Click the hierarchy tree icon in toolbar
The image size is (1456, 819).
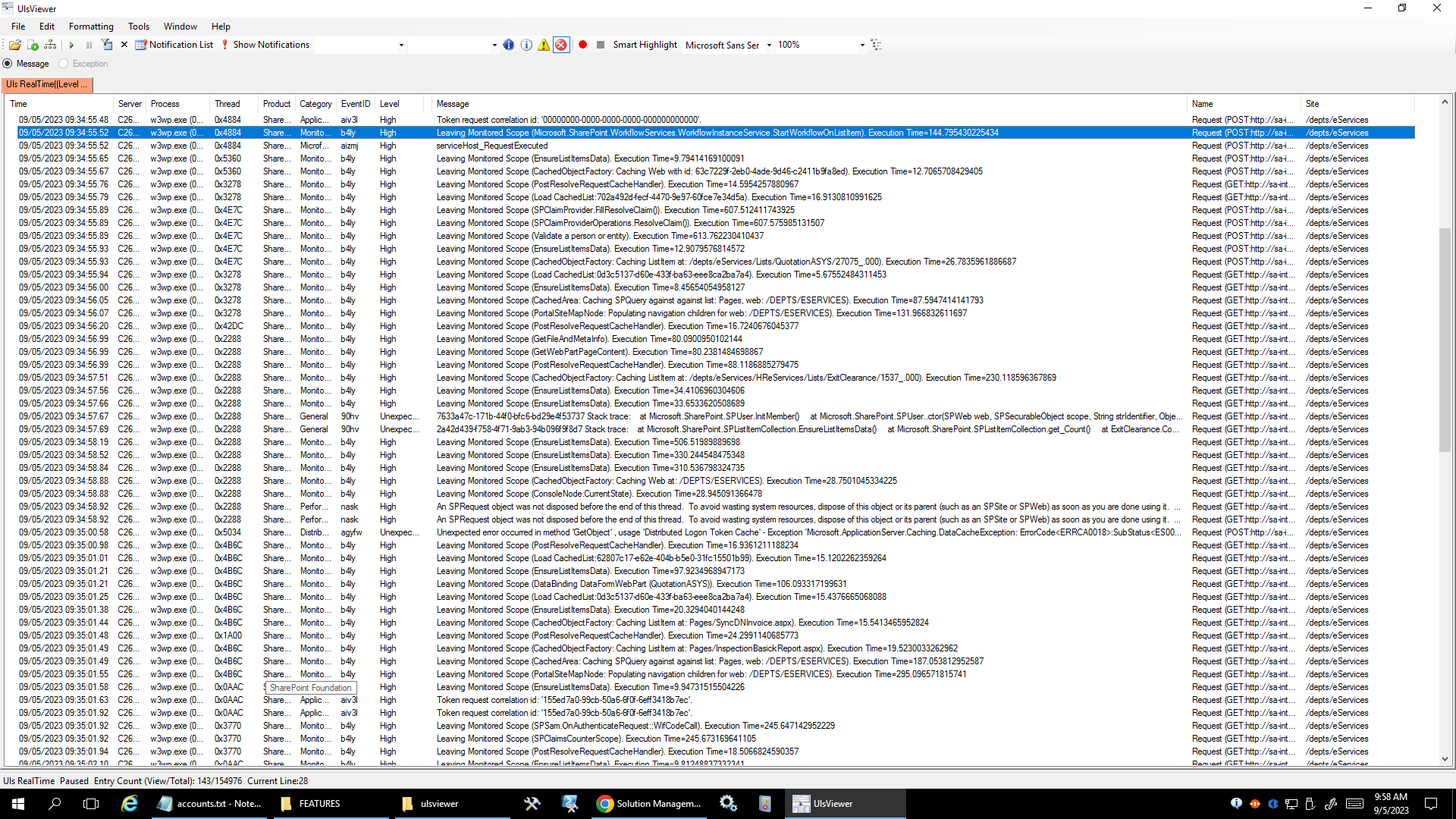pyautogui.click(x=50, y=45)
